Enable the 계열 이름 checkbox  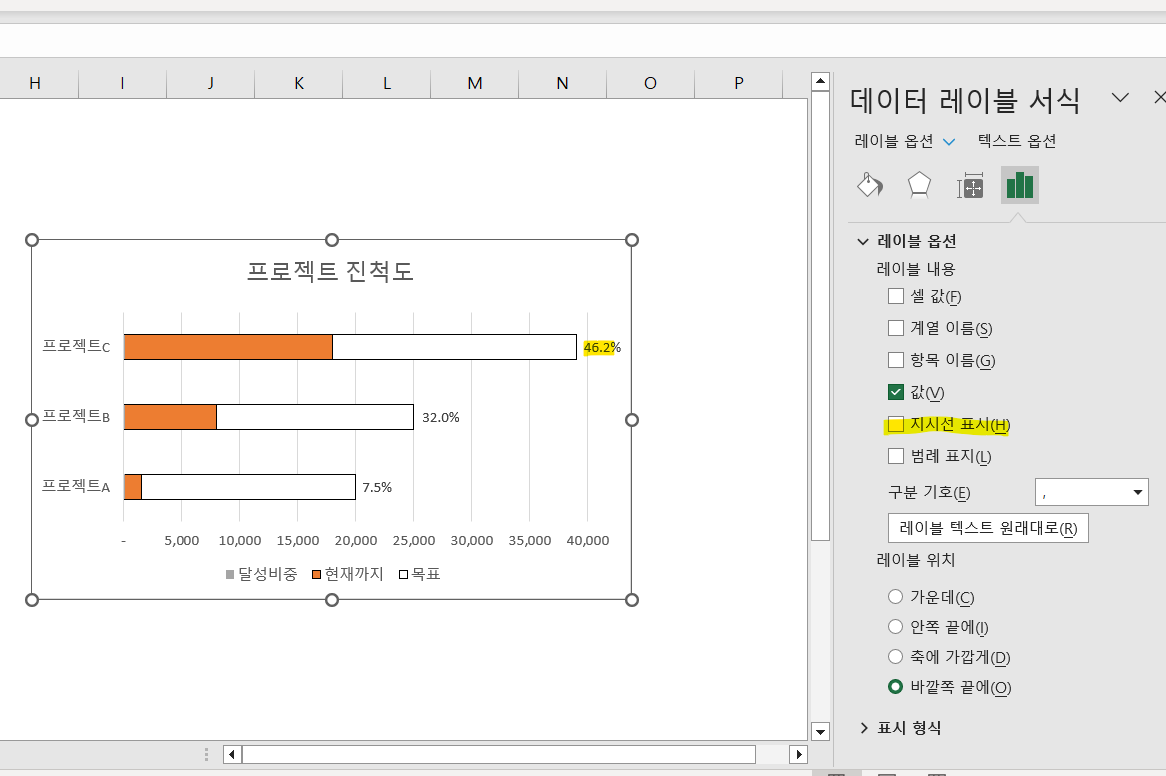point(895,328)
